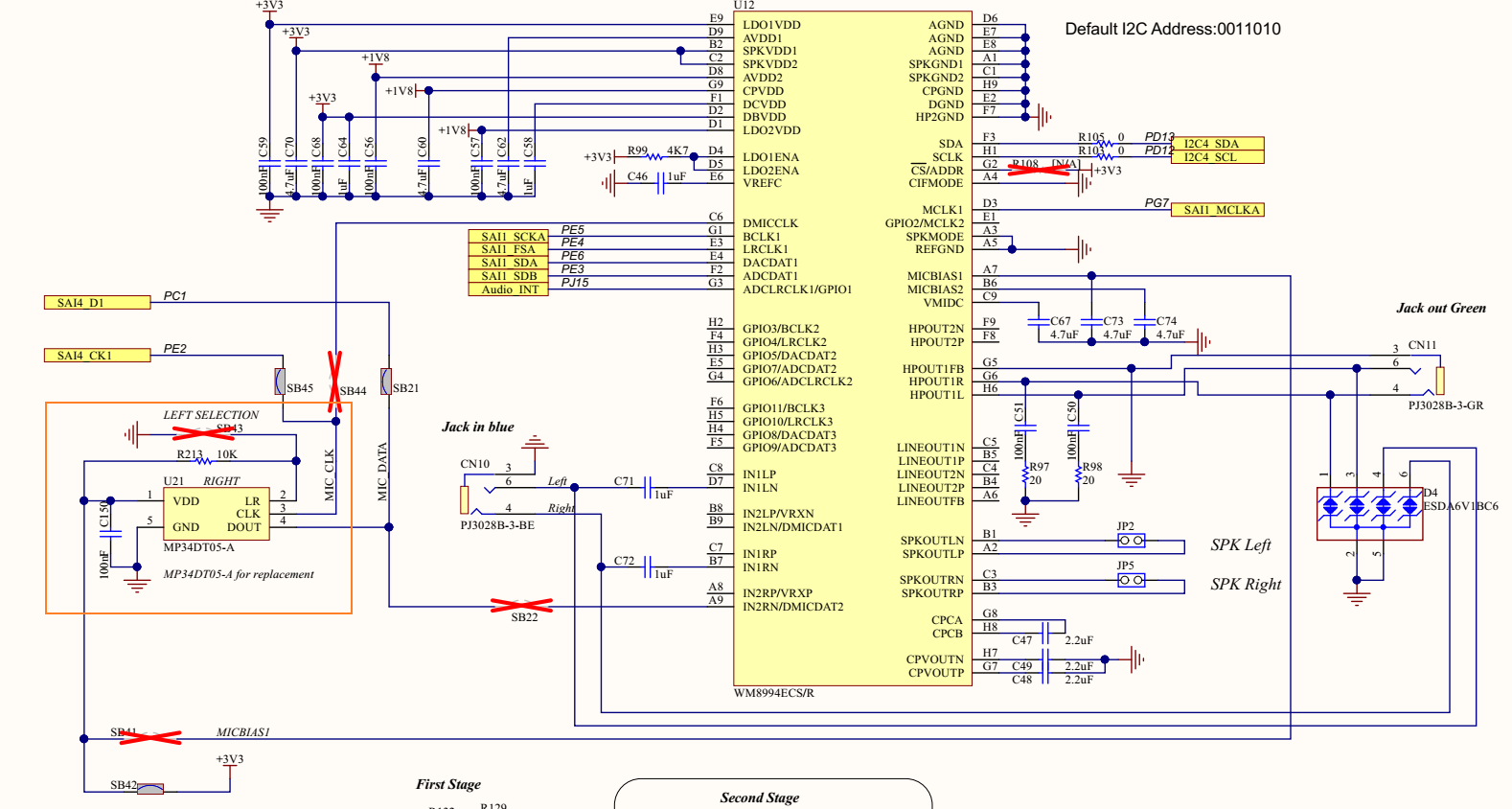Click the CPVOUTP pin name on U12
The width and height of the screenshot is (1512, 809).
[936, 673]
